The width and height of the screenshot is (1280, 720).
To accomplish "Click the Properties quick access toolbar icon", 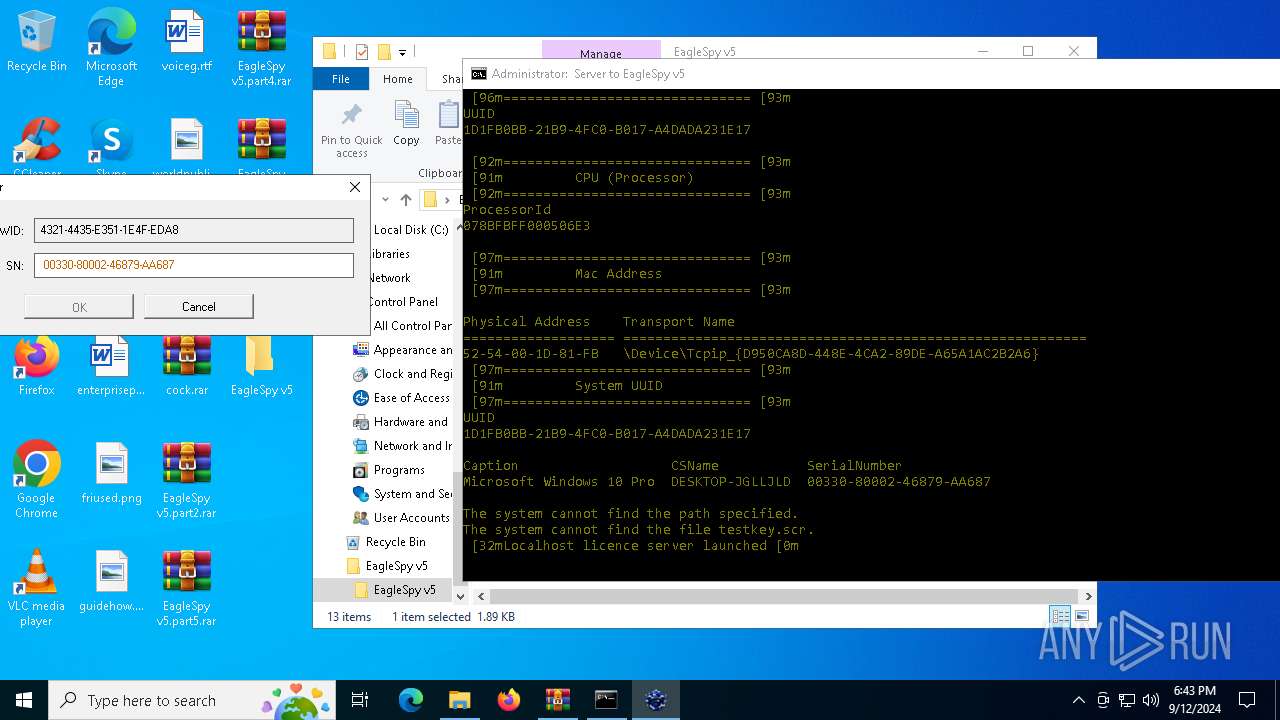I will tap(362, 52).
